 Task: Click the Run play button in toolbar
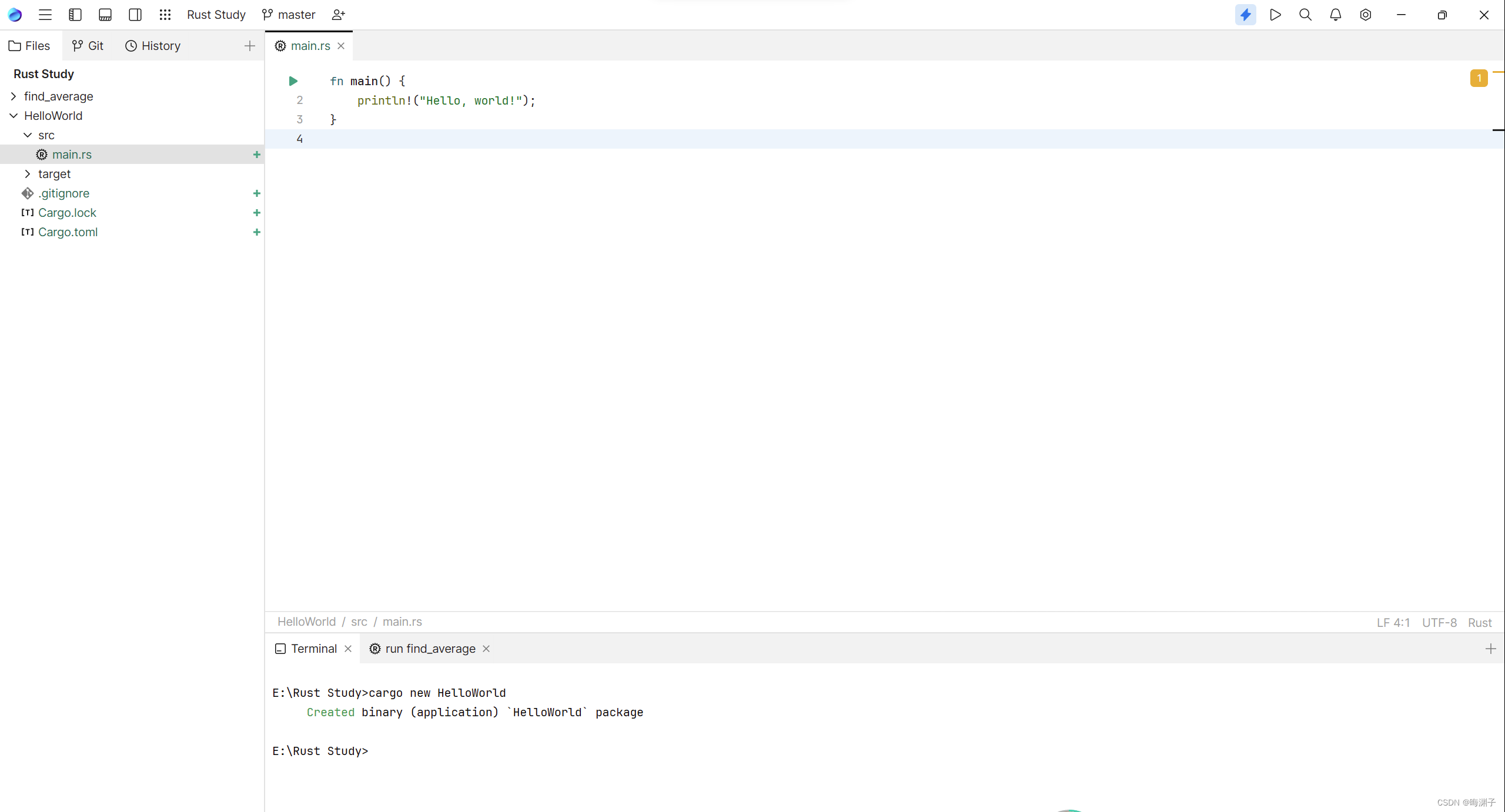[1275, 15]
